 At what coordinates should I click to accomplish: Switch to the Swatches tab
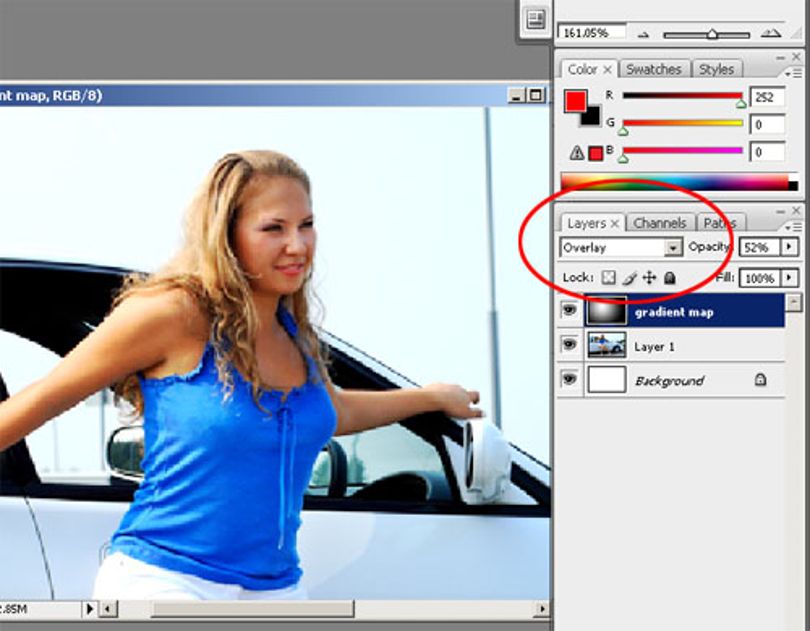(653, 69)
